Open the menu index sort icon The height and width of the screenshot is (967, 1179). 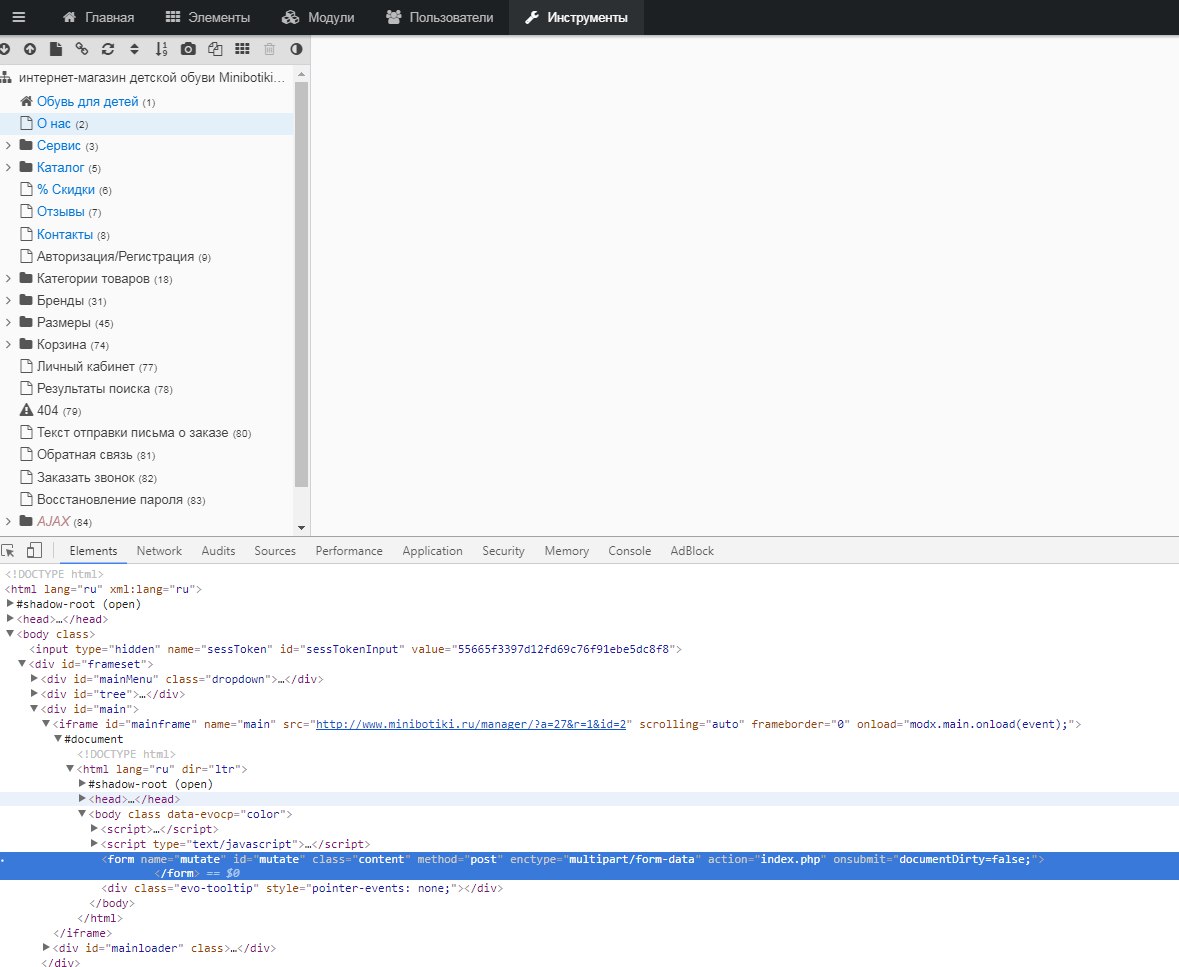tap(161, 49)
